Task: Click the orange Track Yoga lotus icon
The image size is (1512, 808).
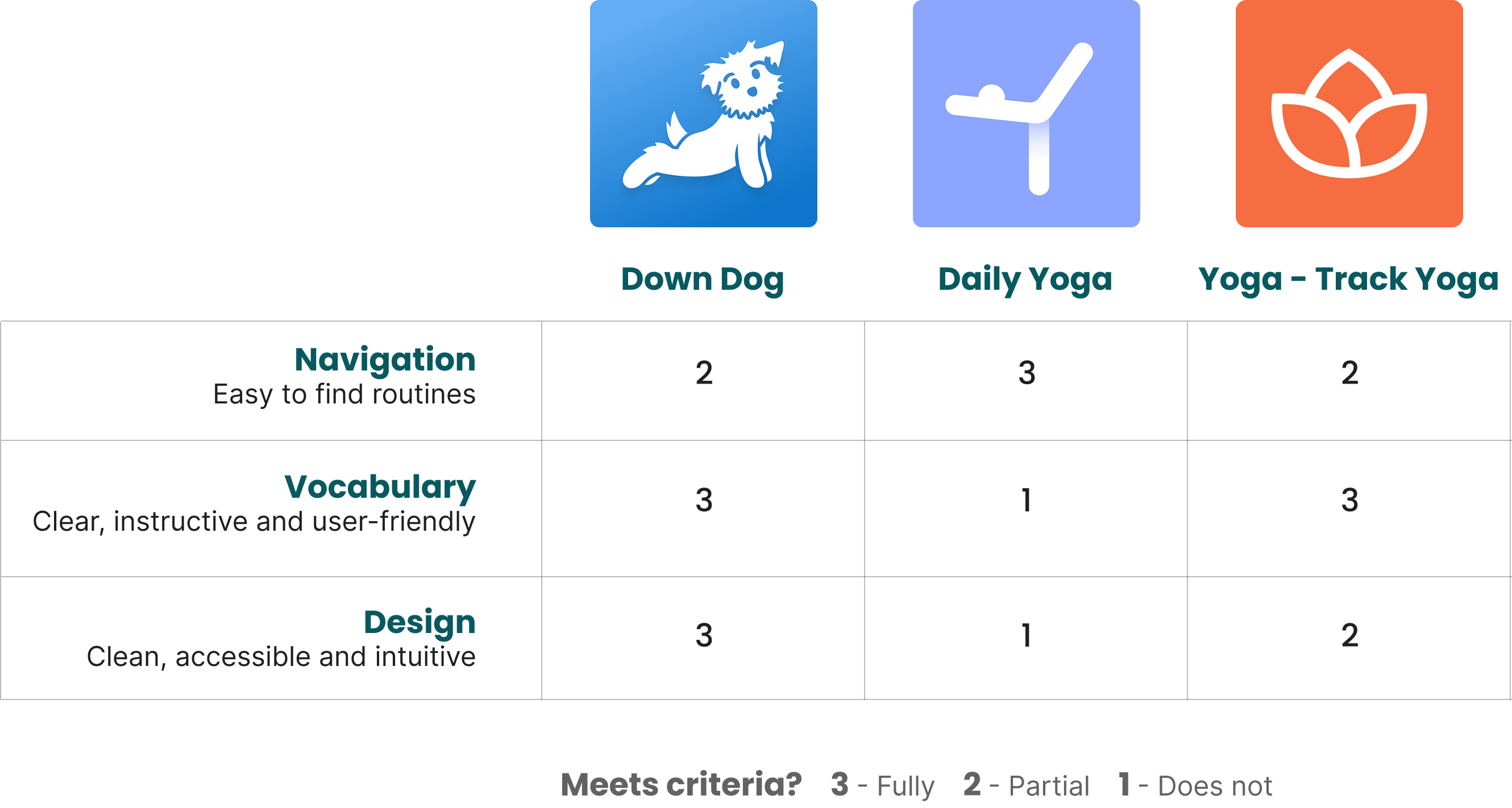Action: (x=1349, y=113)
